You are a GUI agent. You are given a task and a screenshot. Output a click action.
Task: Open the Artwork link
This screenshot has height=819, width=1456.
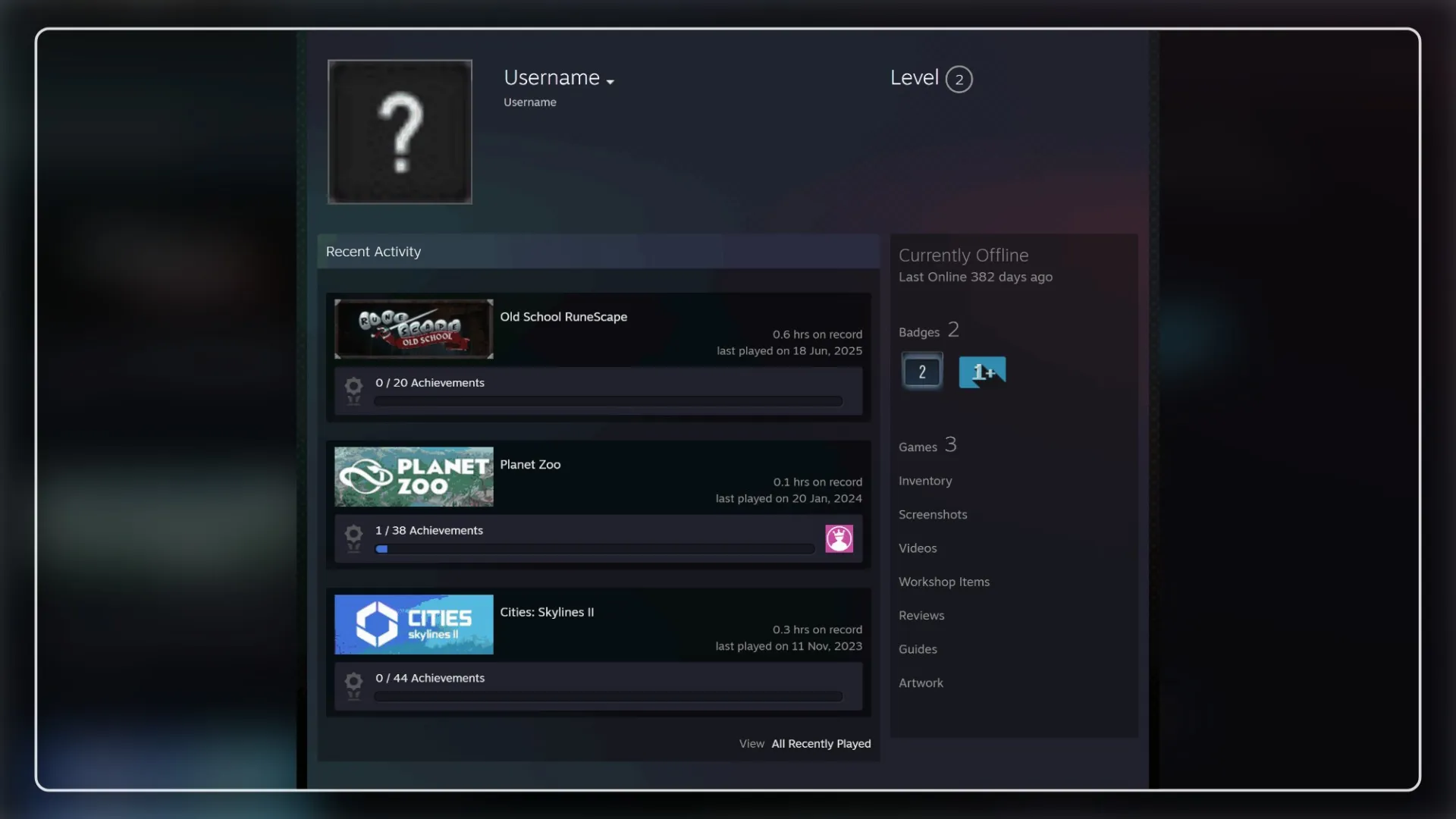(x=921, y=682)
